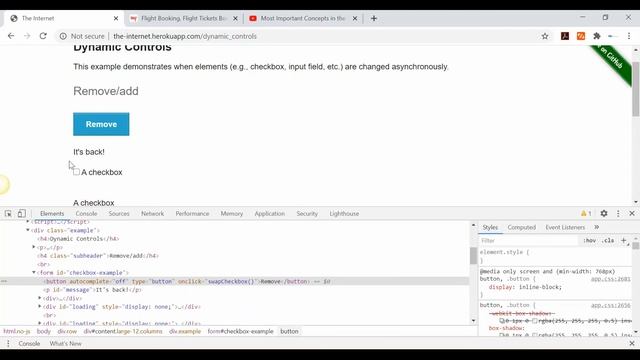Open the Chrome three-dot menu
640x360 pixels.
(629, 36)
